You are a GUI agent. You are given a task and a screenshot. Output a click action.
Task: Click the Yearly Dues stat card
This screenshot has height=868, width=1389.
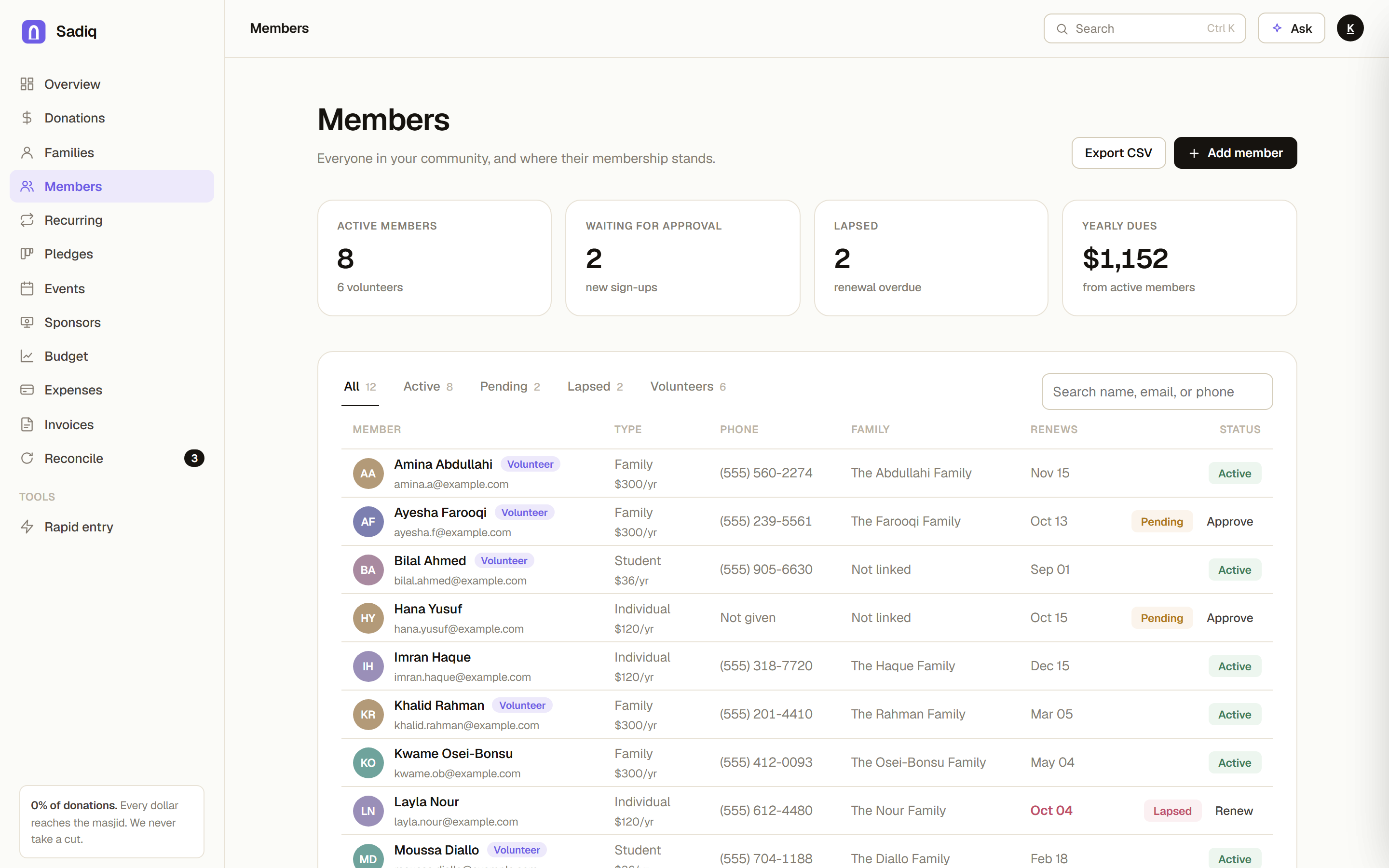coord(1180,258)
